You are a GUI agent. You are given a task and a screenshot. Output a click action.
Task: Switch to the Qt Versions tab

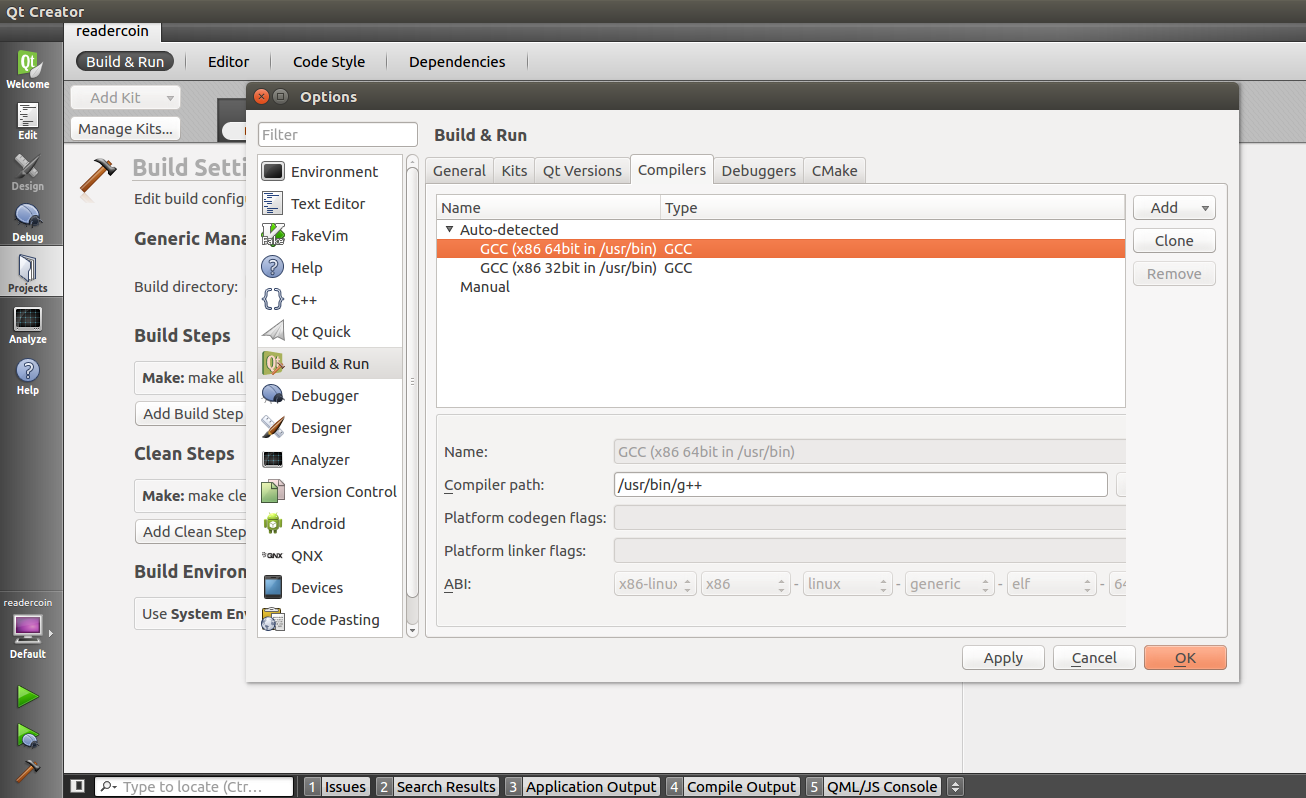tap(582, 171)
